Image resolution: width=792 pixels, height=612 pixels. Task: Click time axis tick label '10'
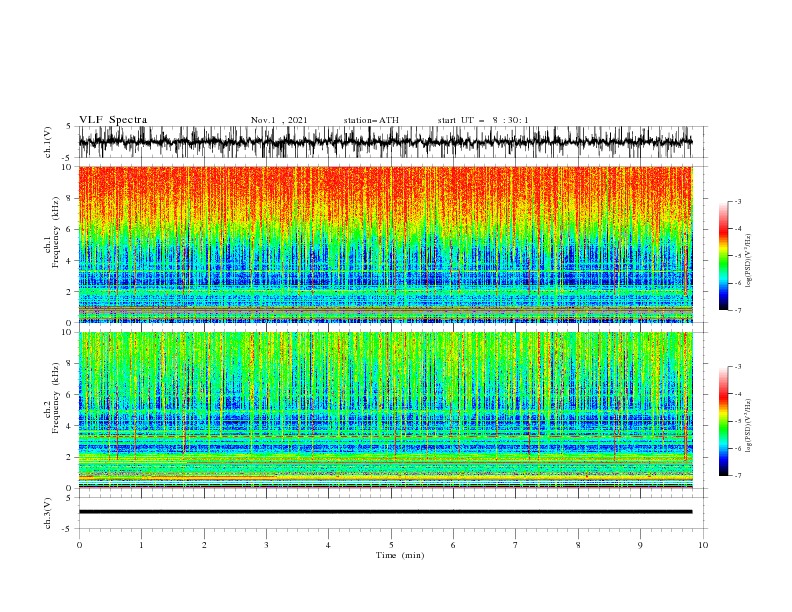[x=703, y=545]
